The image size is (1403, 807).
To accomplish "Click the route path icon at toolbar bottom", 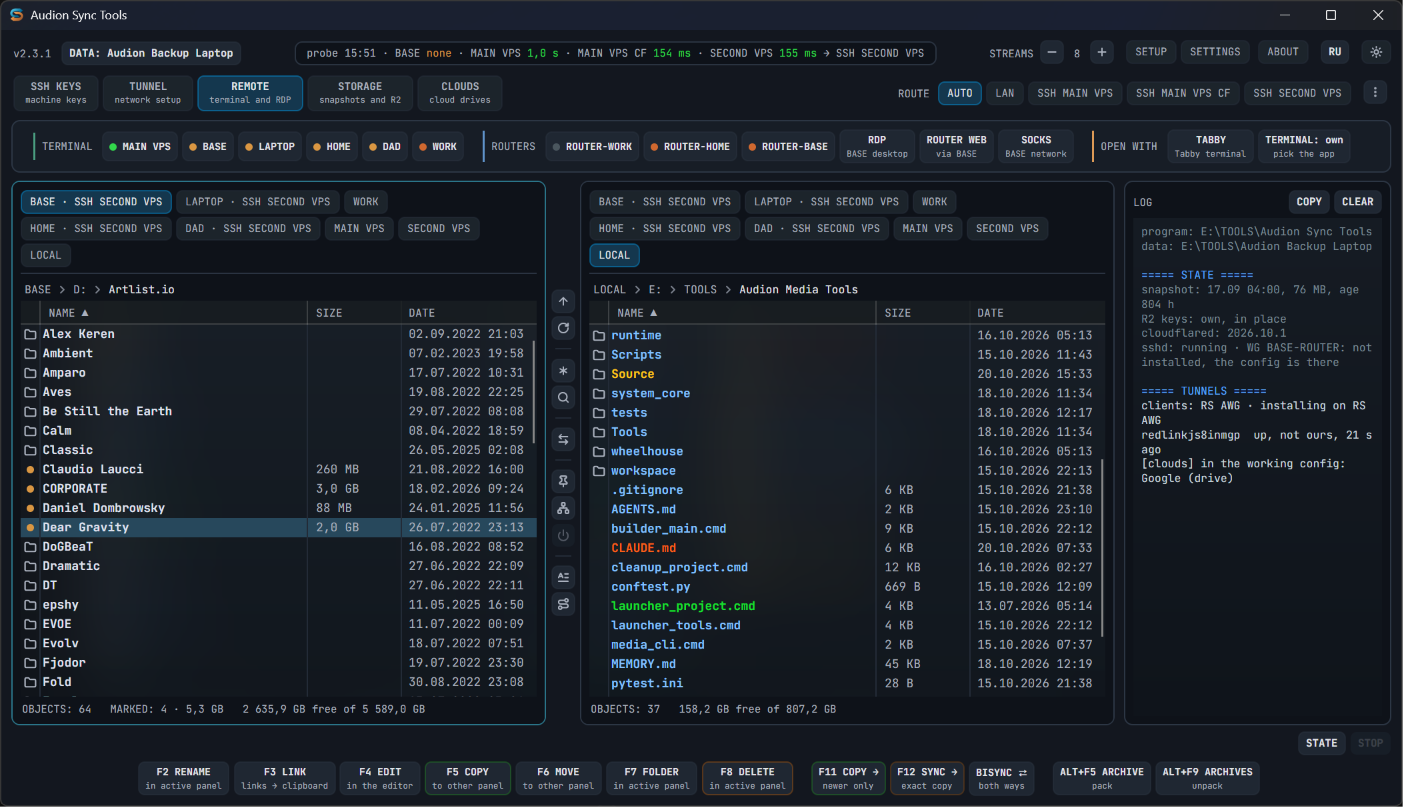I will pyautogui.click(x=563, y=604).
